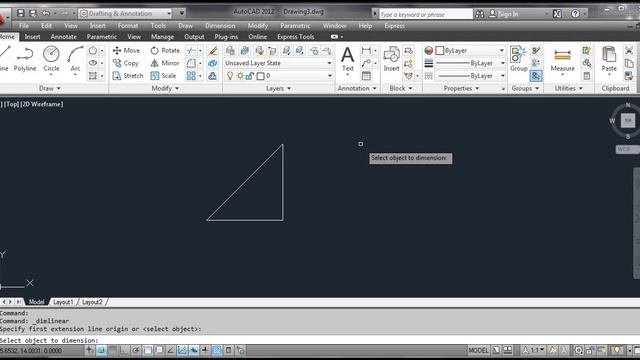Click the multiline Text tool
The height and width of the screenshot is (360, 640).
(347, 59)
